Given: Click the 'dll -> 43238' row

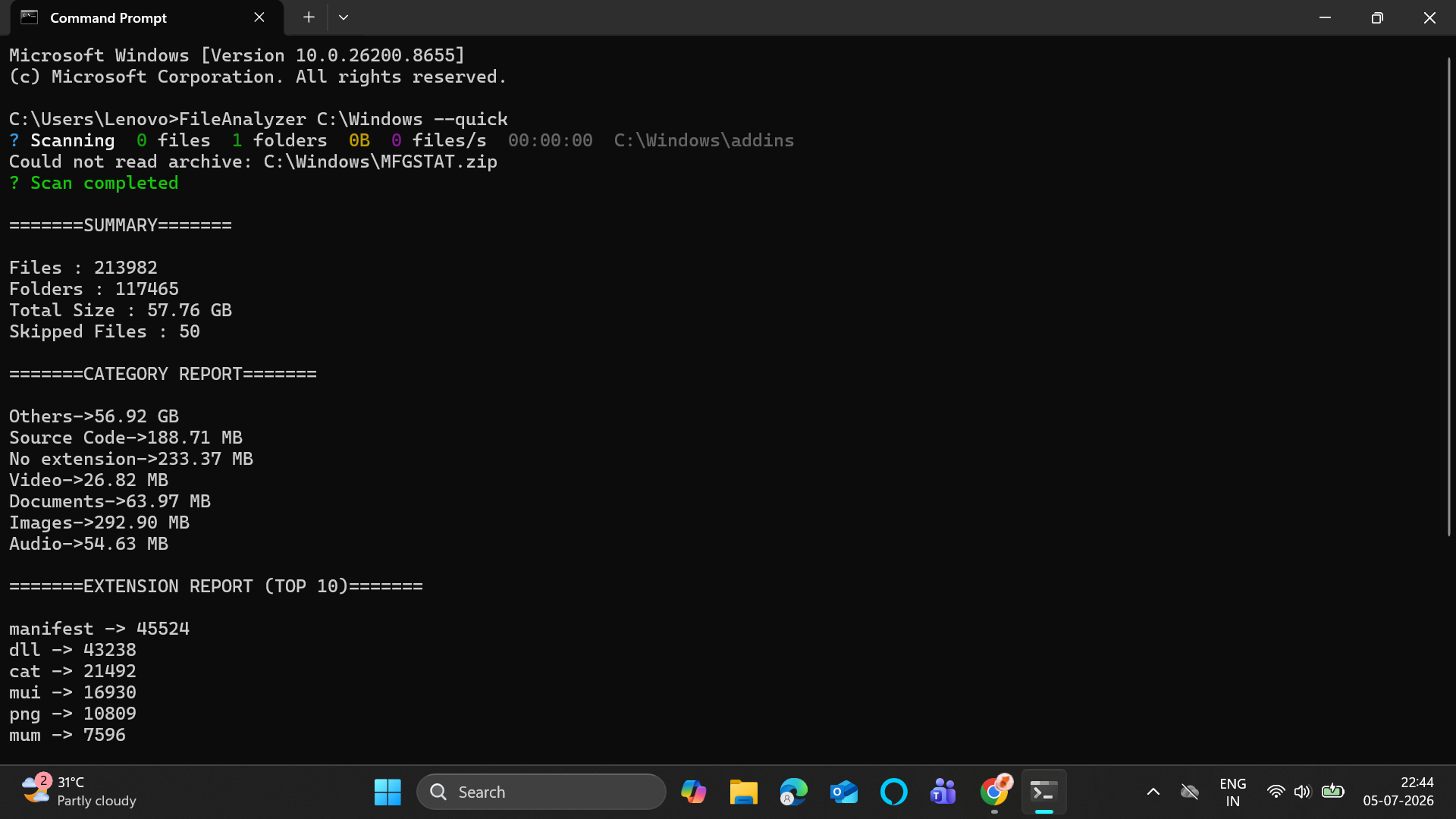Looking at the screenshot, I should coord(73,650).
